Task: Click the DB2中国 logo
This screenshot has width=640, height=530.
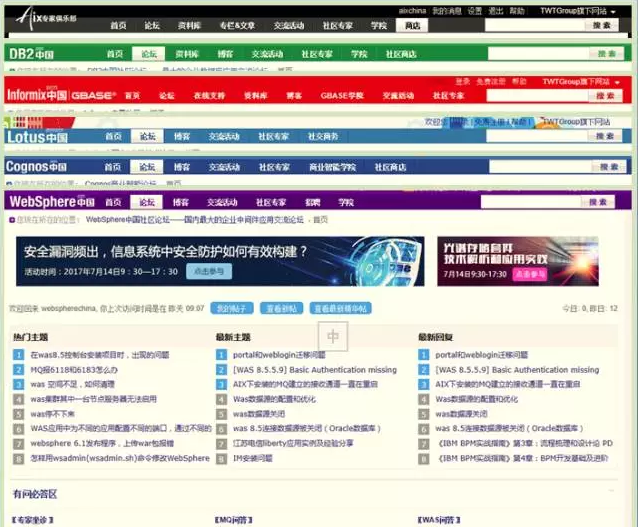Action: tap(31, 54)
